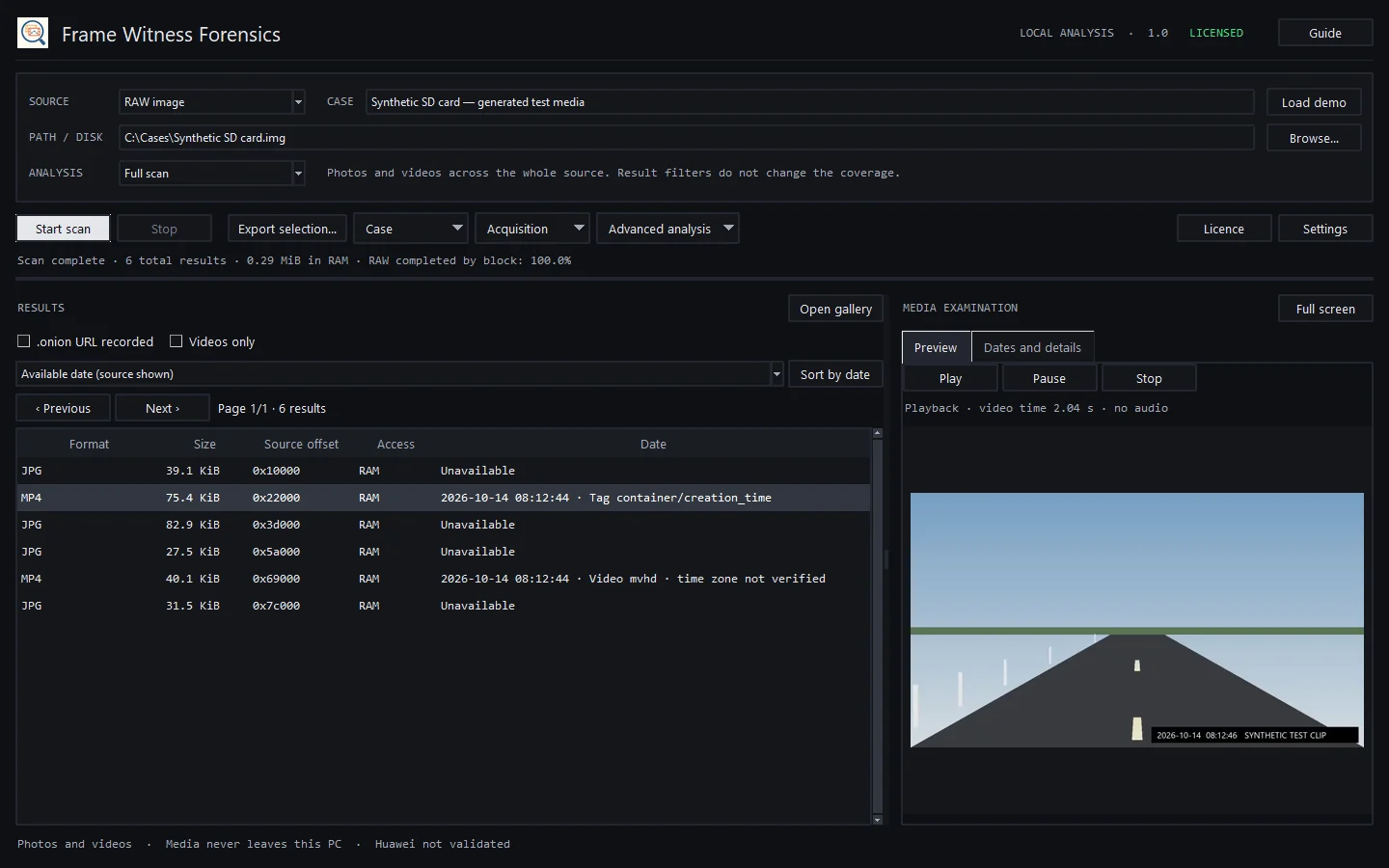This screenshot has width=1389, height=868.
Task: Click the Frame Witness Forensics app logo
Action: [x=33, y=33]
